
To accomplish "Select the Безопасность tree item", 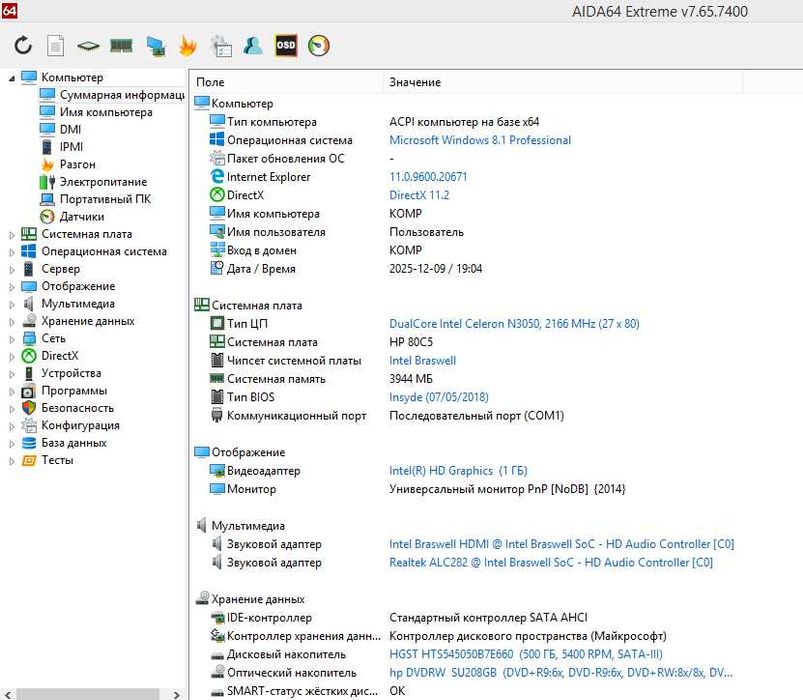I will tap(77, 408).
